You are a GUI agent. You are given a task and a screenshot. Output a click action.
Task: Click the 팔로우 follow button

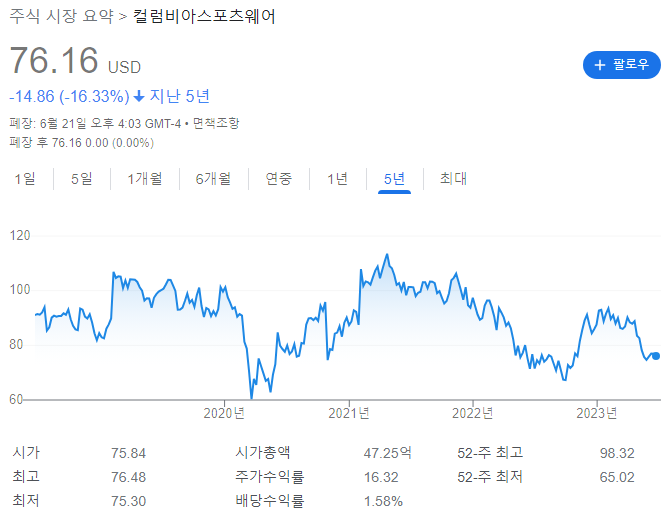click(x=621, y=65)
